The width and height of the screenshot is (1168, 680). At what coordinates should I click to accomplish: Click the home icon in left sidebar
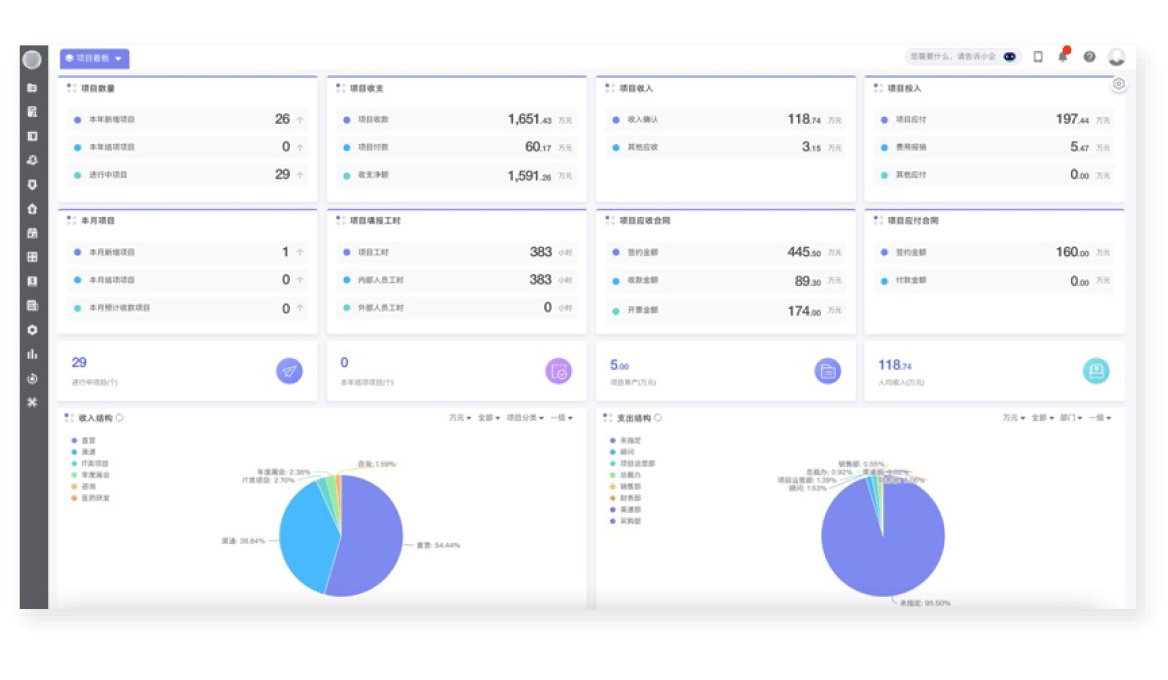click(x=32, y=209)
